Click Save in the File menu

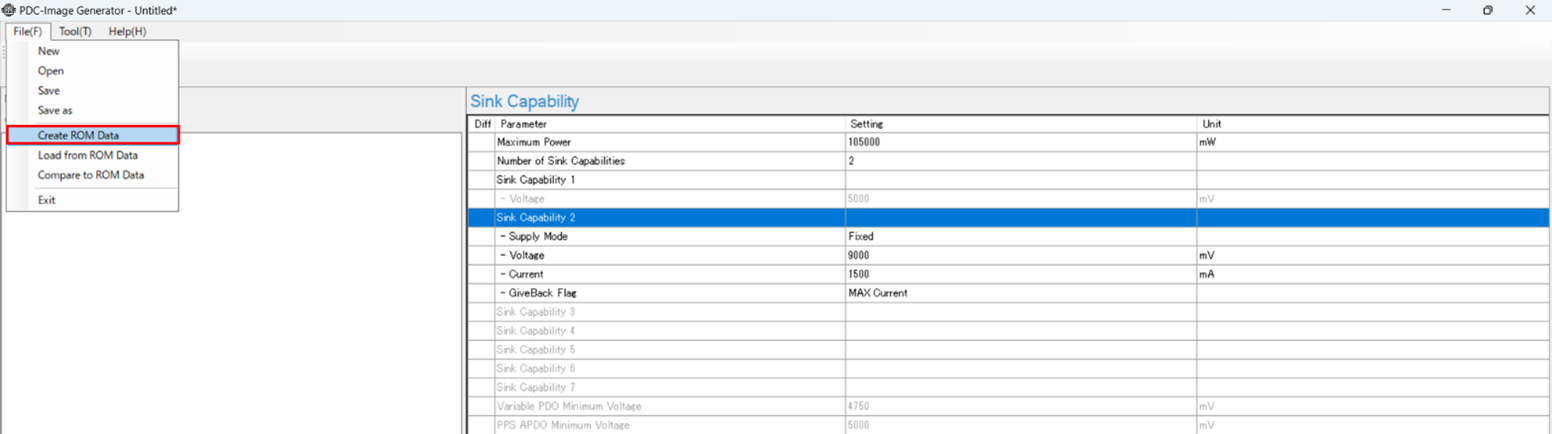tap(48, 91)
